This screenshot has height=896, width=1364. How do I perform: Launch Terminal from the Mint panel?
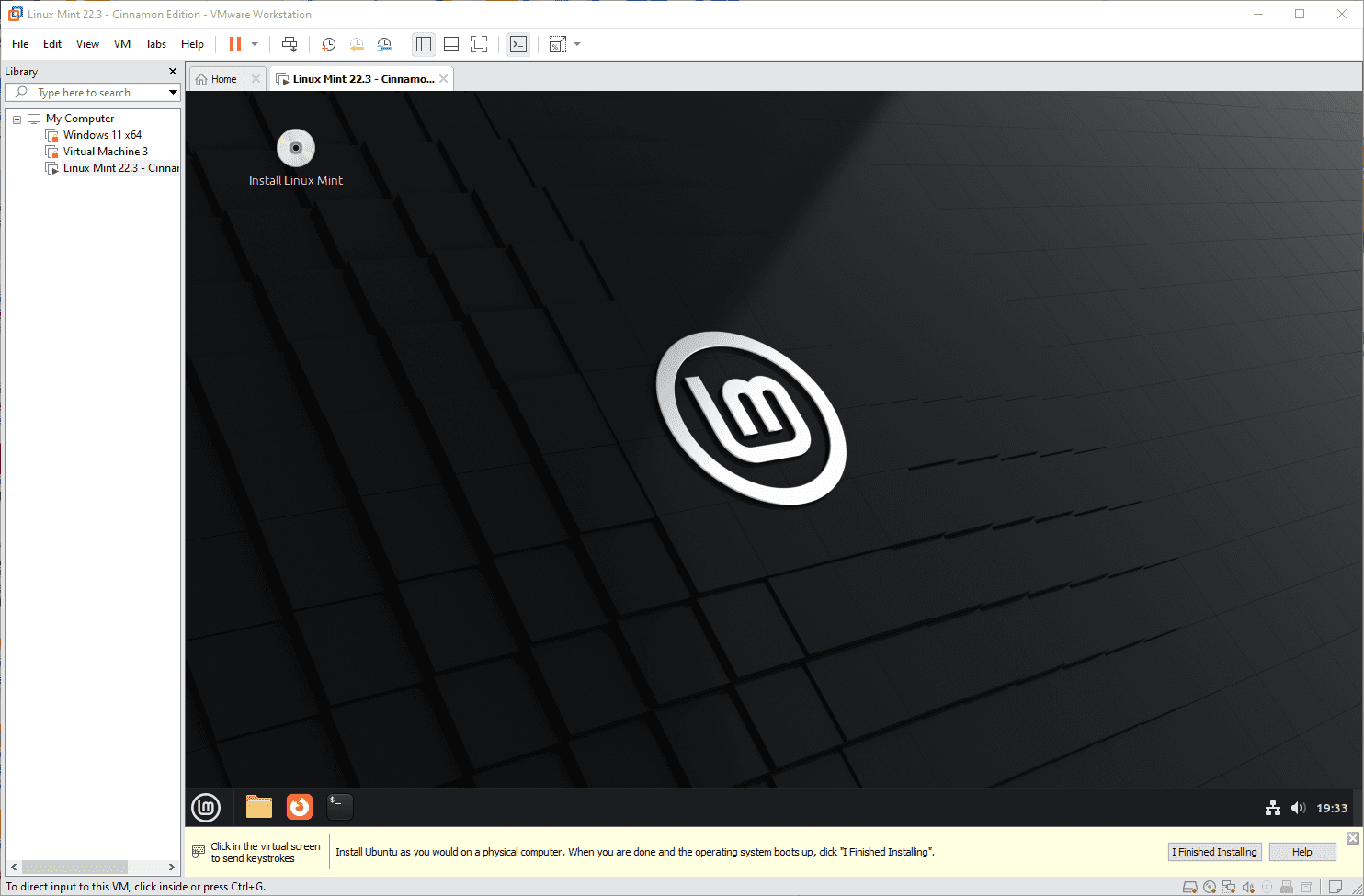pos(340,807)
